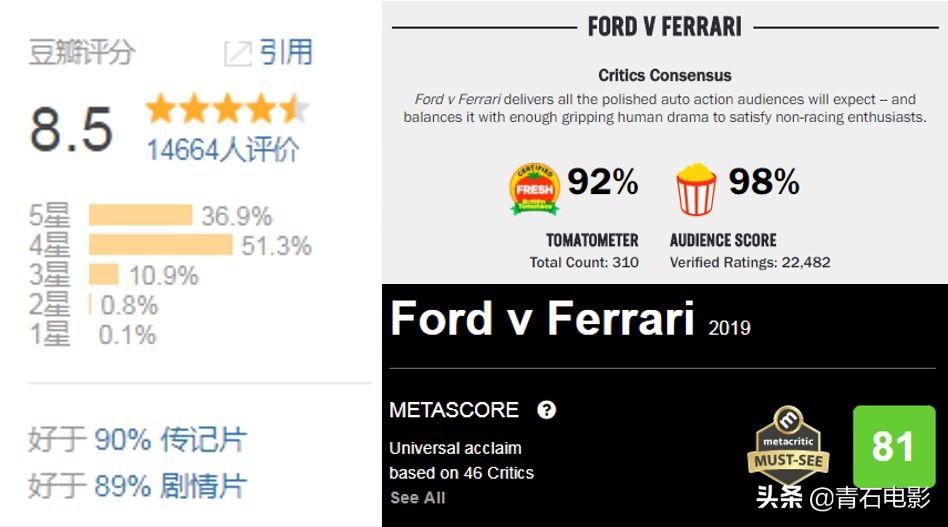Screen dimensions: 948x527
Task: Click the 头条 @青石电影 watermark
Action: coord(842,497)
